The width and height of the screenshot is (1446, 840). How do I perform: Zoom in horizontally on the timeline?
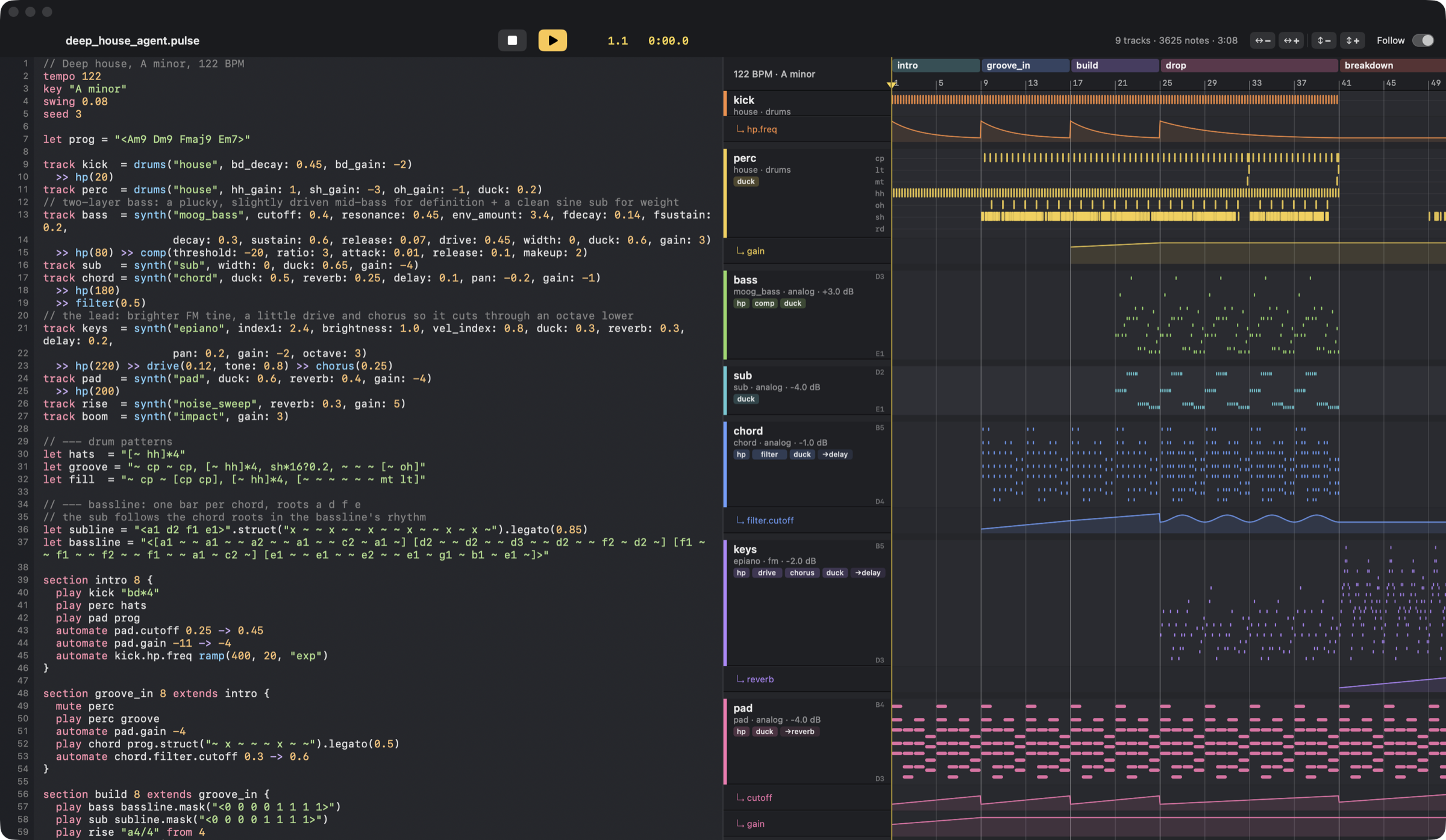(1291, 40)
